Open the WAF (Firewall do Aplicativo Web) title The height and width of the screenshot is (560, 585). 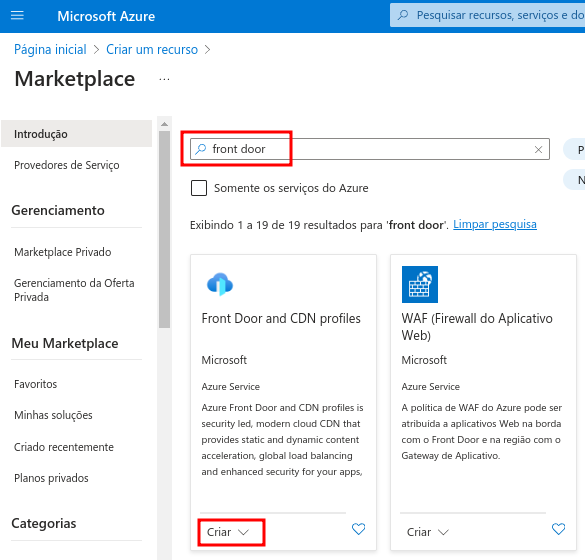pos(477,326)
